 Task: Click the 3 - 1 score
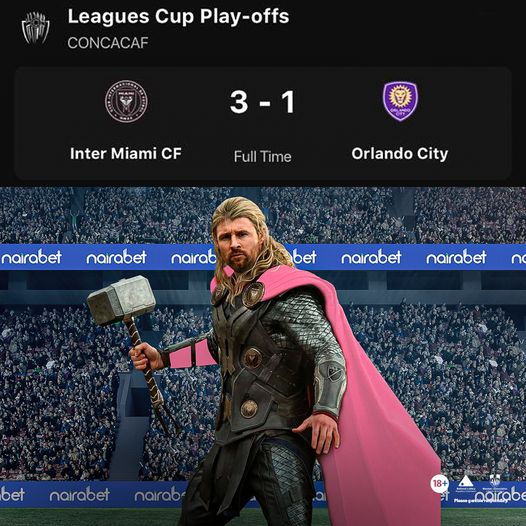click(262, 102)
